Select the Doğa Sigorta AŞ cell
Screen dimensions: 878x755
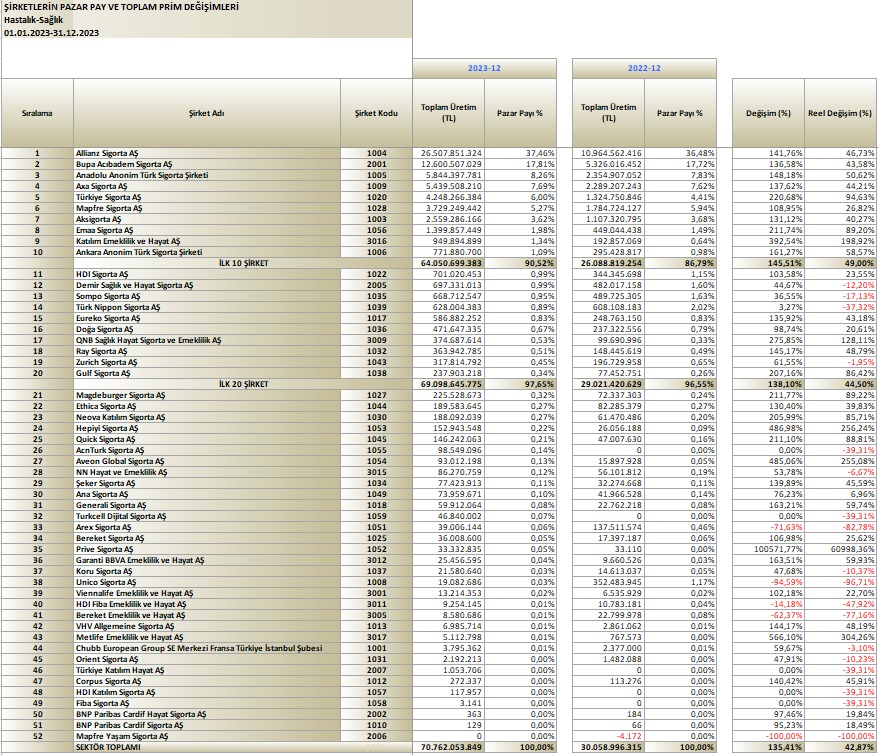click(x=207, y=329)
